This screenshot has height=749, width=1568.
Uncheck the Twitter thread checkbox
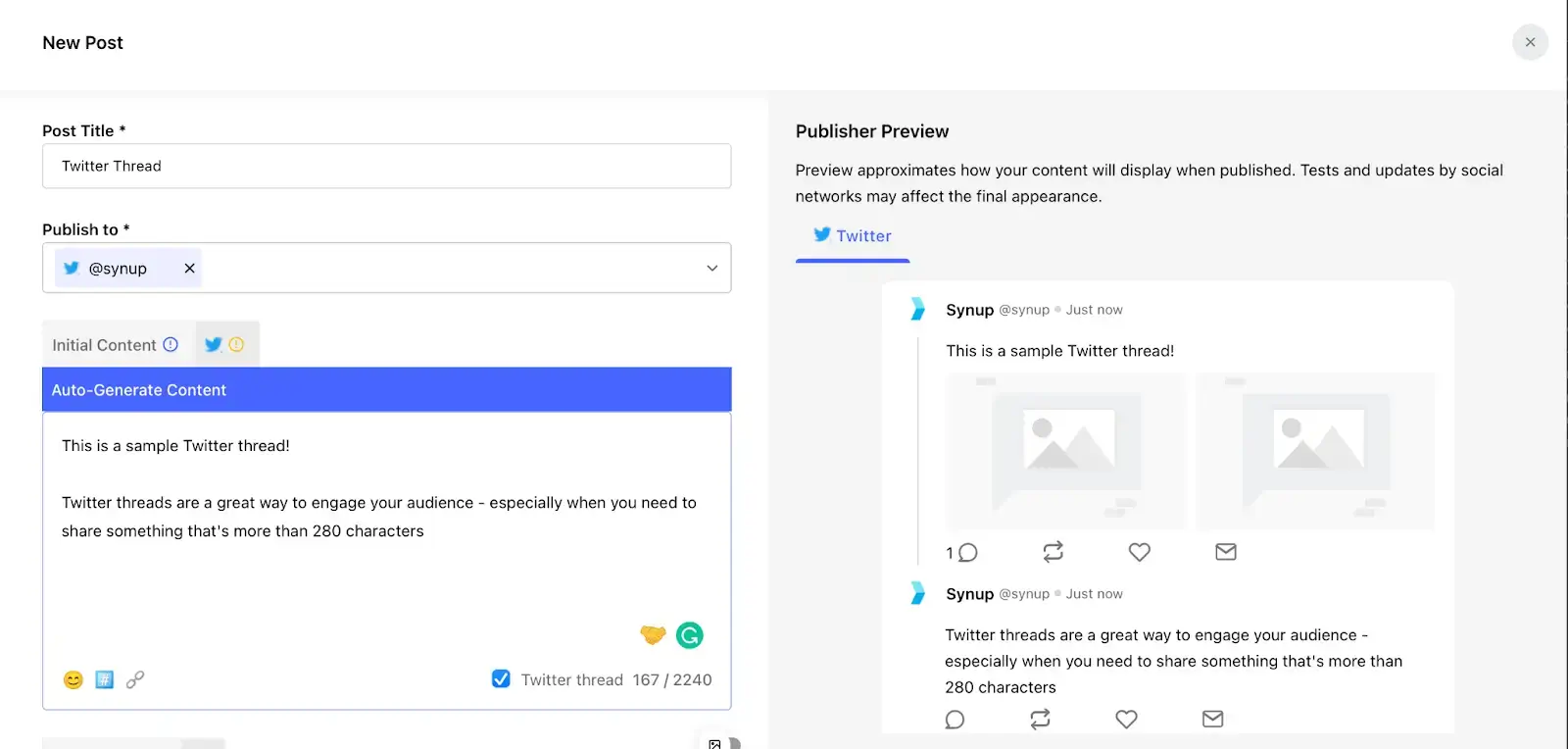click(501, 678)
